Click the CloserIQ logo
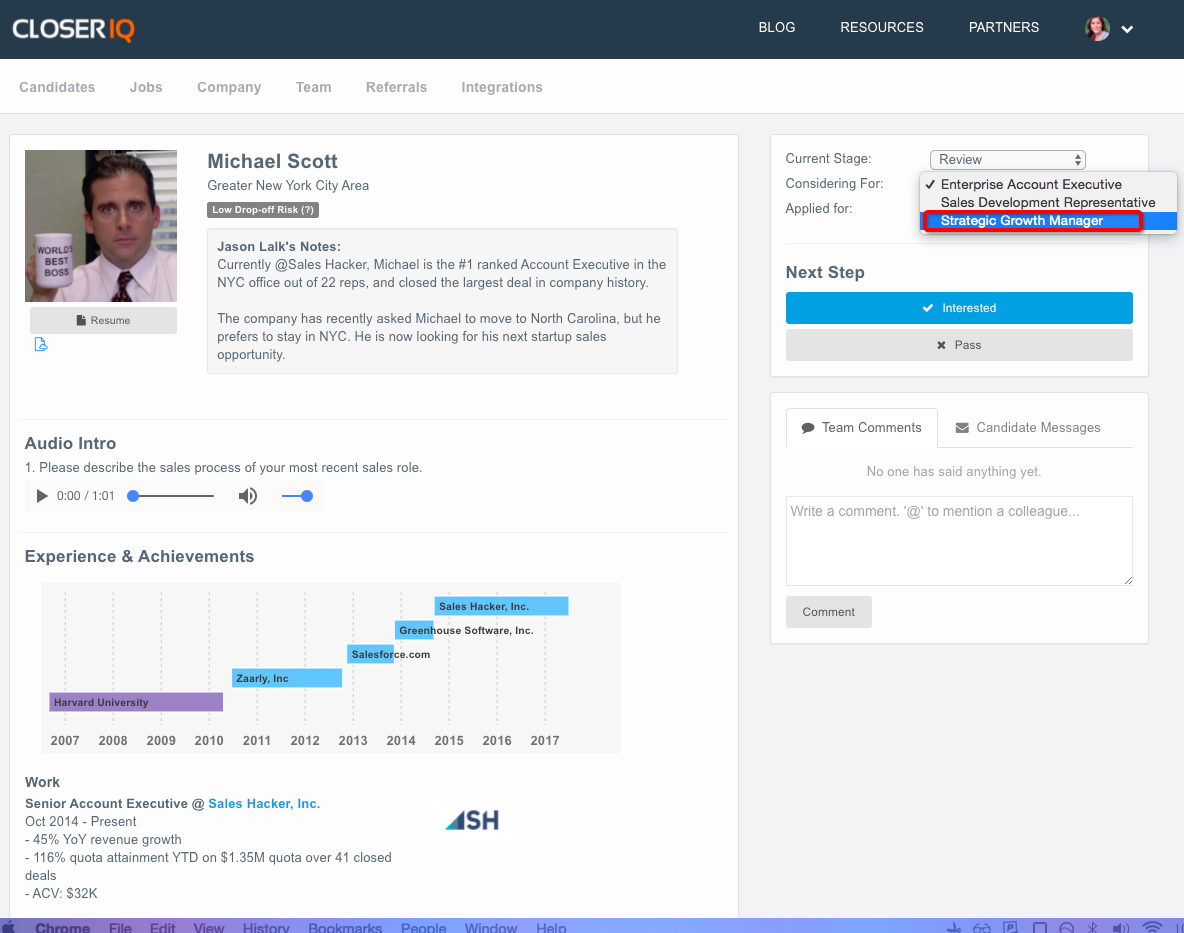The image size is (1184, 933). [74, 28]
